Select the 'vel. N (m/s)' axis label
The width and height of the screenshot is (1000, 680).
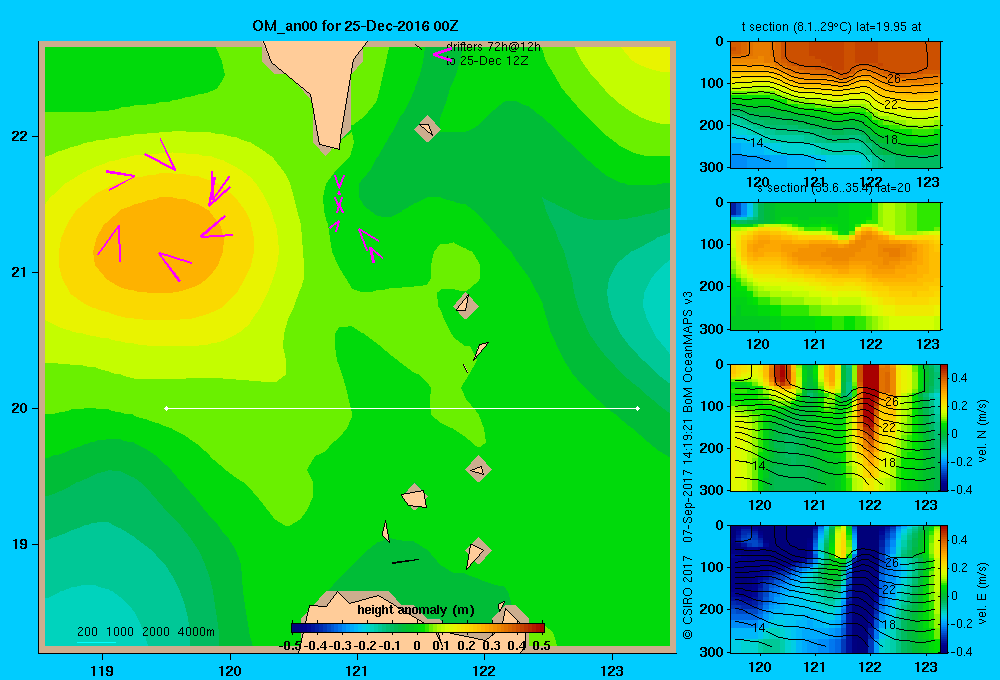point(982,431)
